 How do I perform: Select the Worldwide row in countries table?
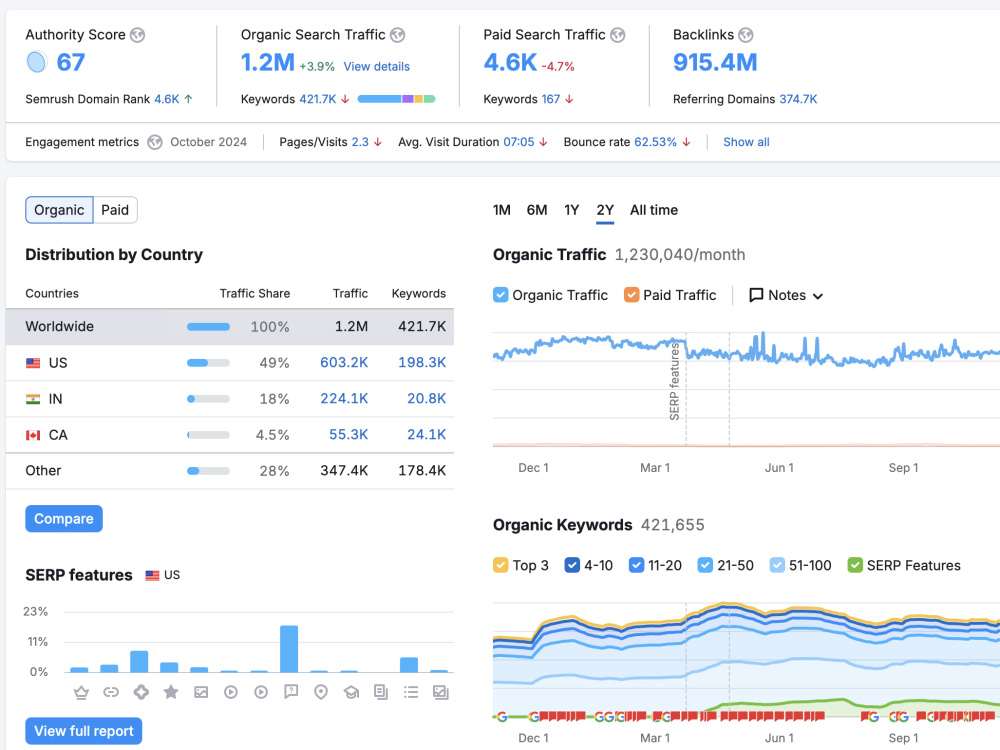tap(230, 327)
